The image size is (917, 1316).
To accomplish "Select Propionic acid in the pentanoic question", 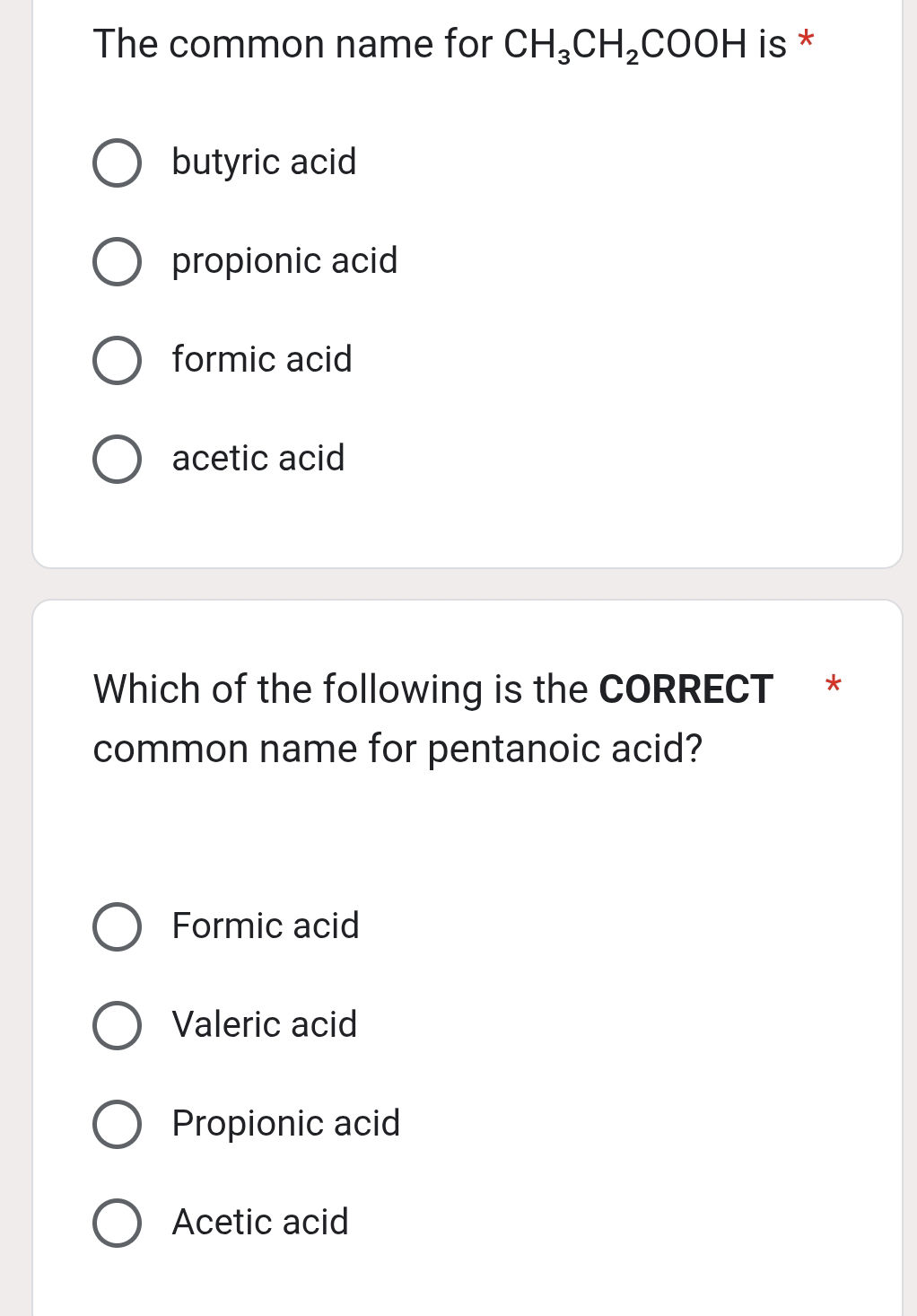I will 118,1125.
